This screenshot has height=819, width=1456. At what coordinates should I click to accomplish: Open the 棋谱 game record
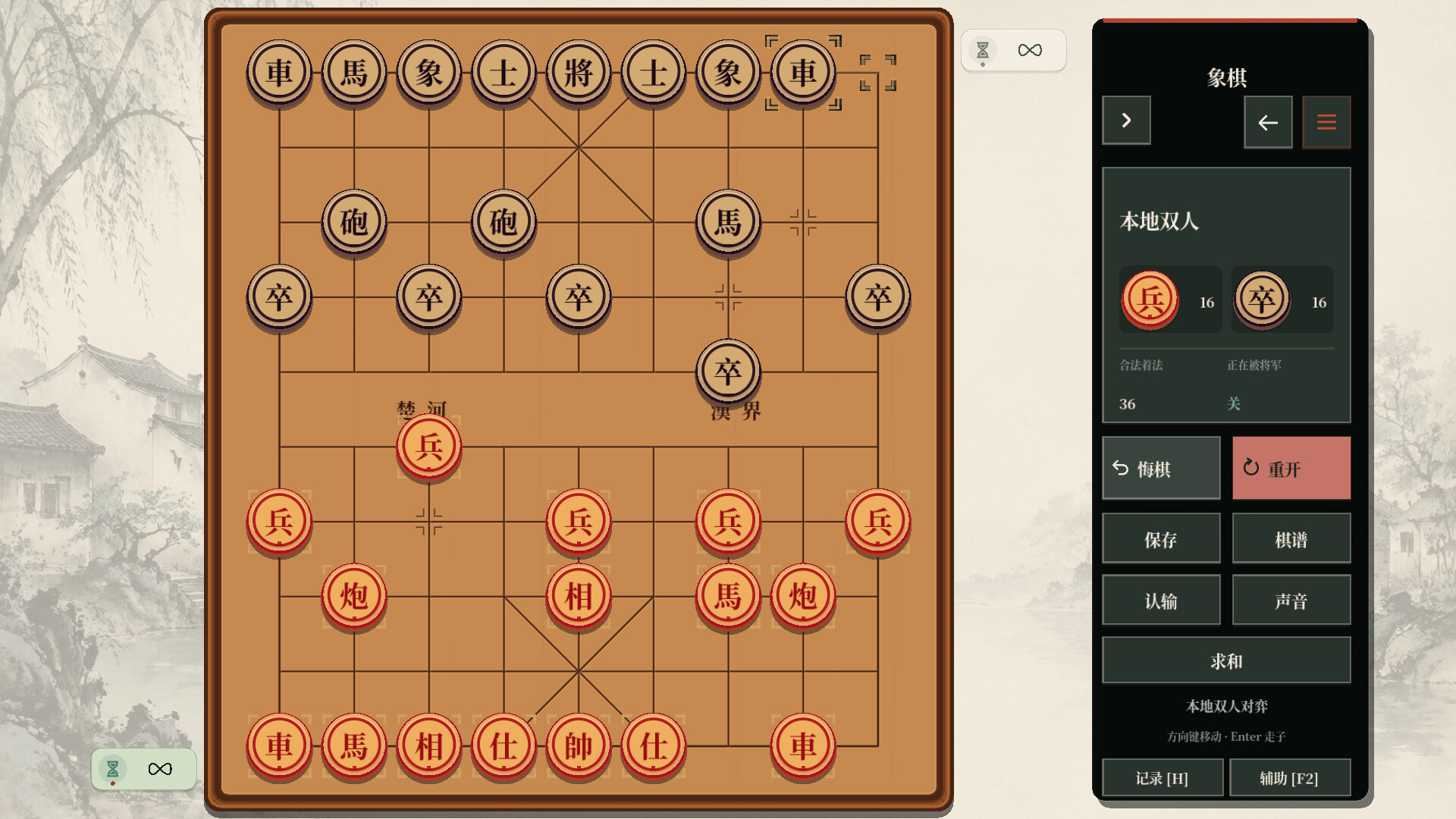[1291, 538]
